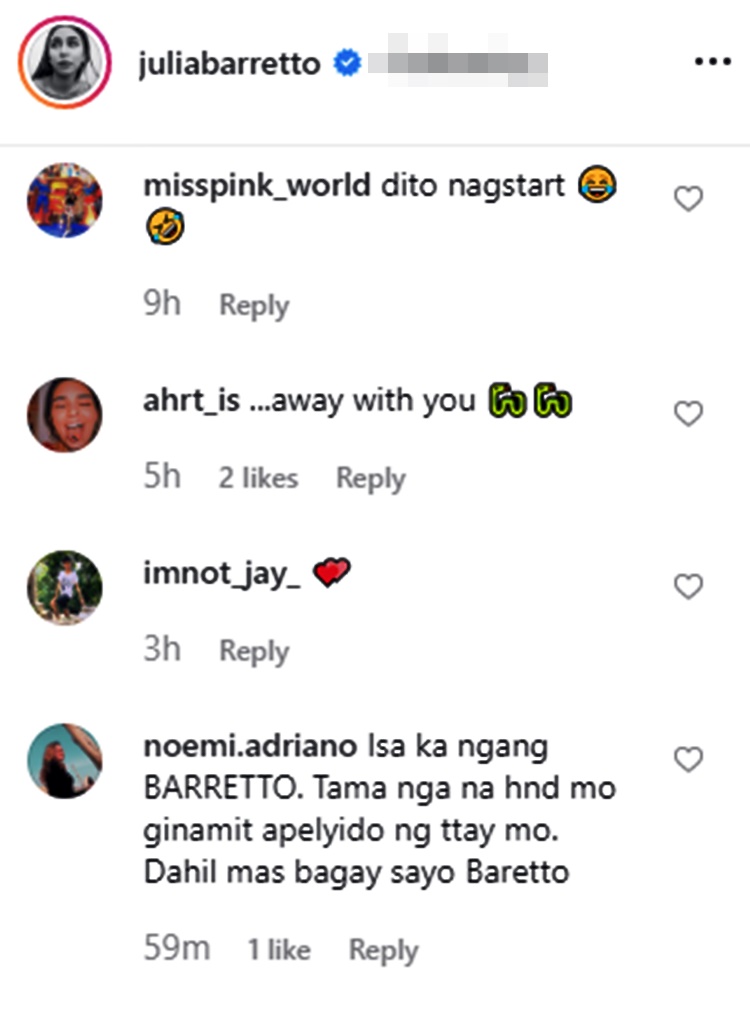750x1014 pixels.
Task: View the 2 likes on ahrt_is comment
Action: click(258, 479)
